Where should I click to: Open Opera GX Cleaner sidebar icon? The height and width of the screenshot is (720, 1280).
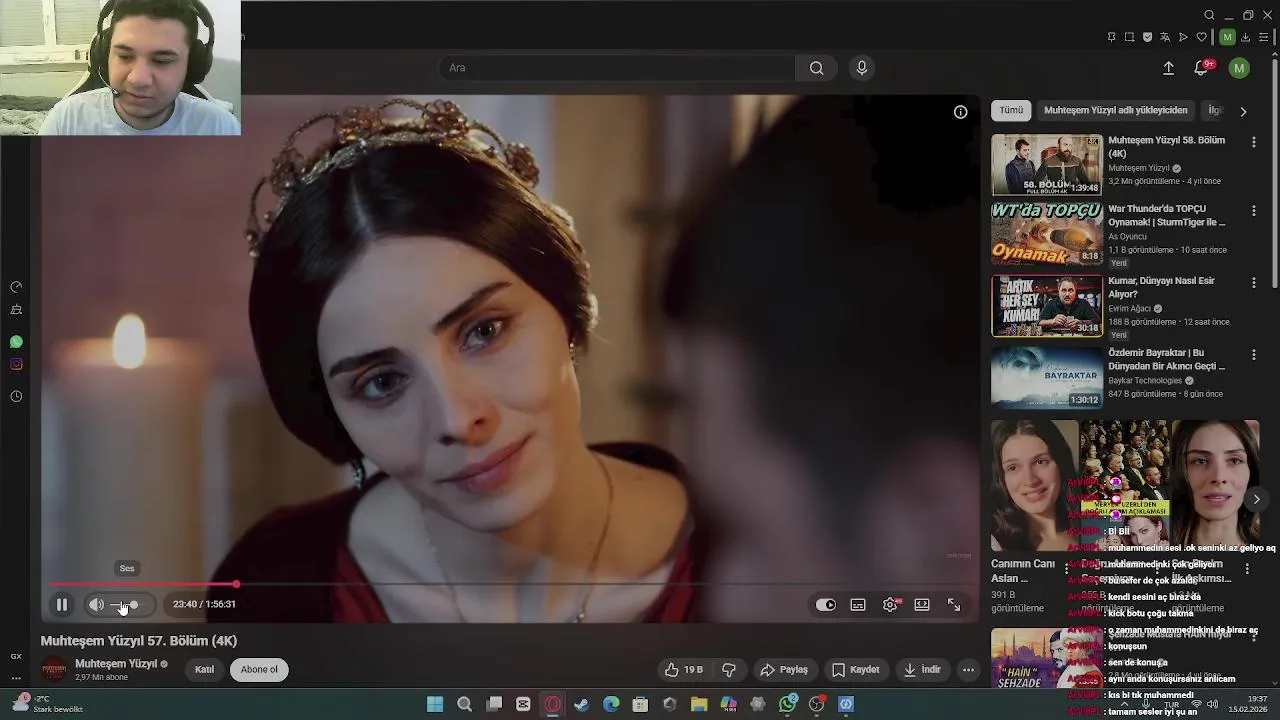(16, 311)
